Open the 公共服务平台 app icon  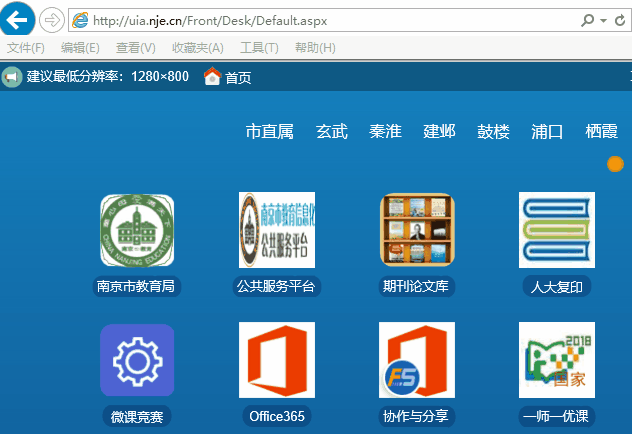(x=277, y=230)
